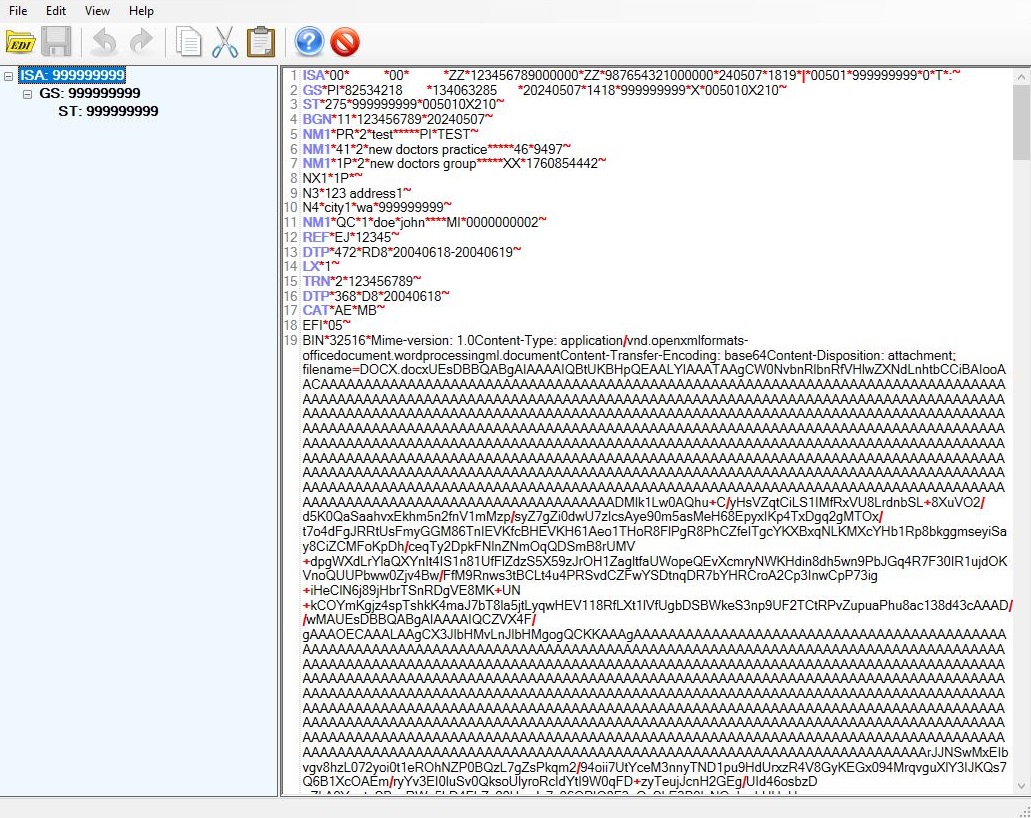Viewport: 1031px width, 818px height.
Task: Collapse the GS: 999999999 tree node
Action: coord(28,94)
